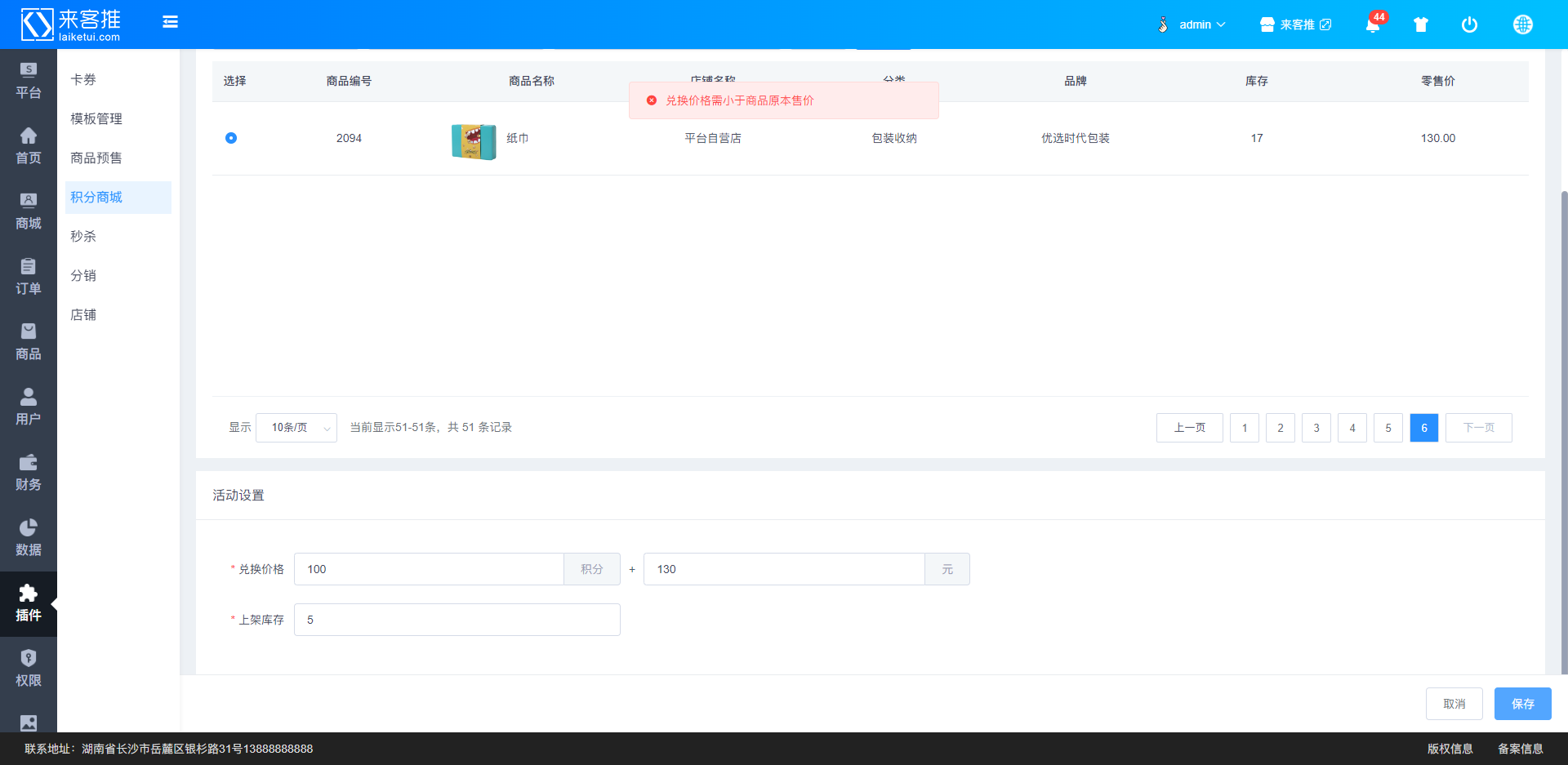Select 店铺 submenu item

point(118,315)
